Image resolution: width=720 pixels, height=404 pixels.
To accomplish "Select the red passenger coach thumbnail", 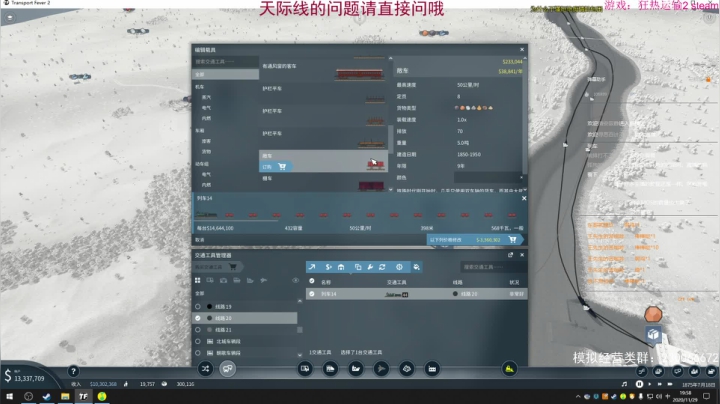I will (x=360, y=73).
